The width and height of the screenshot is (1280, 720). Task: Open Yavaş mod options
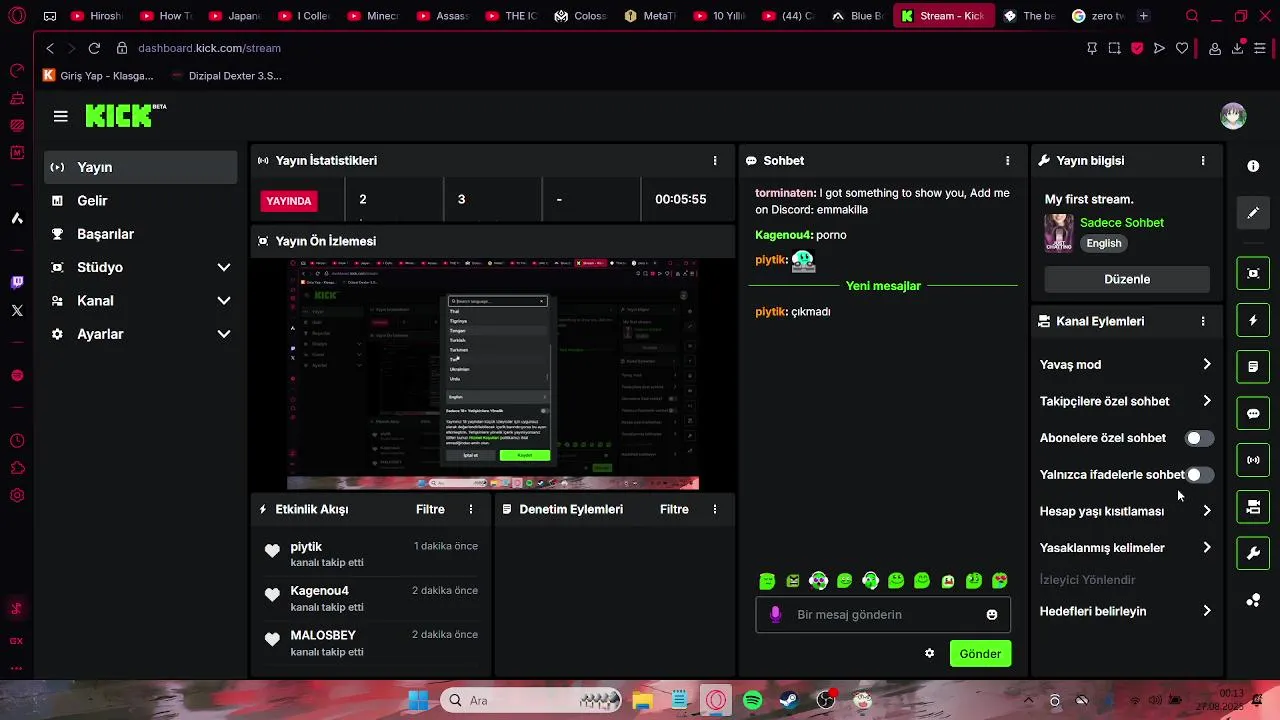click(x=1126, y=365)
